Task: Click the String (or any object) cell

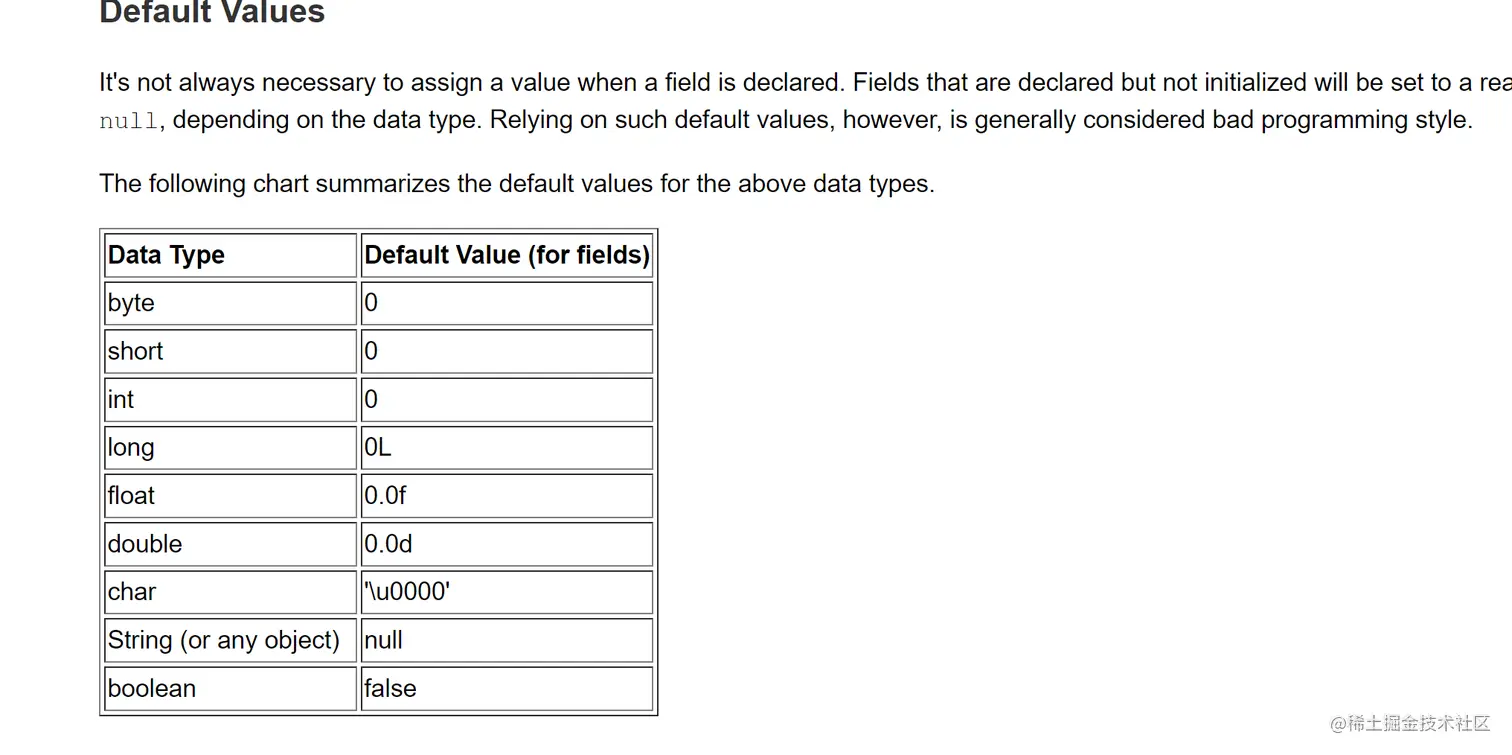Action: coord(230,640)
